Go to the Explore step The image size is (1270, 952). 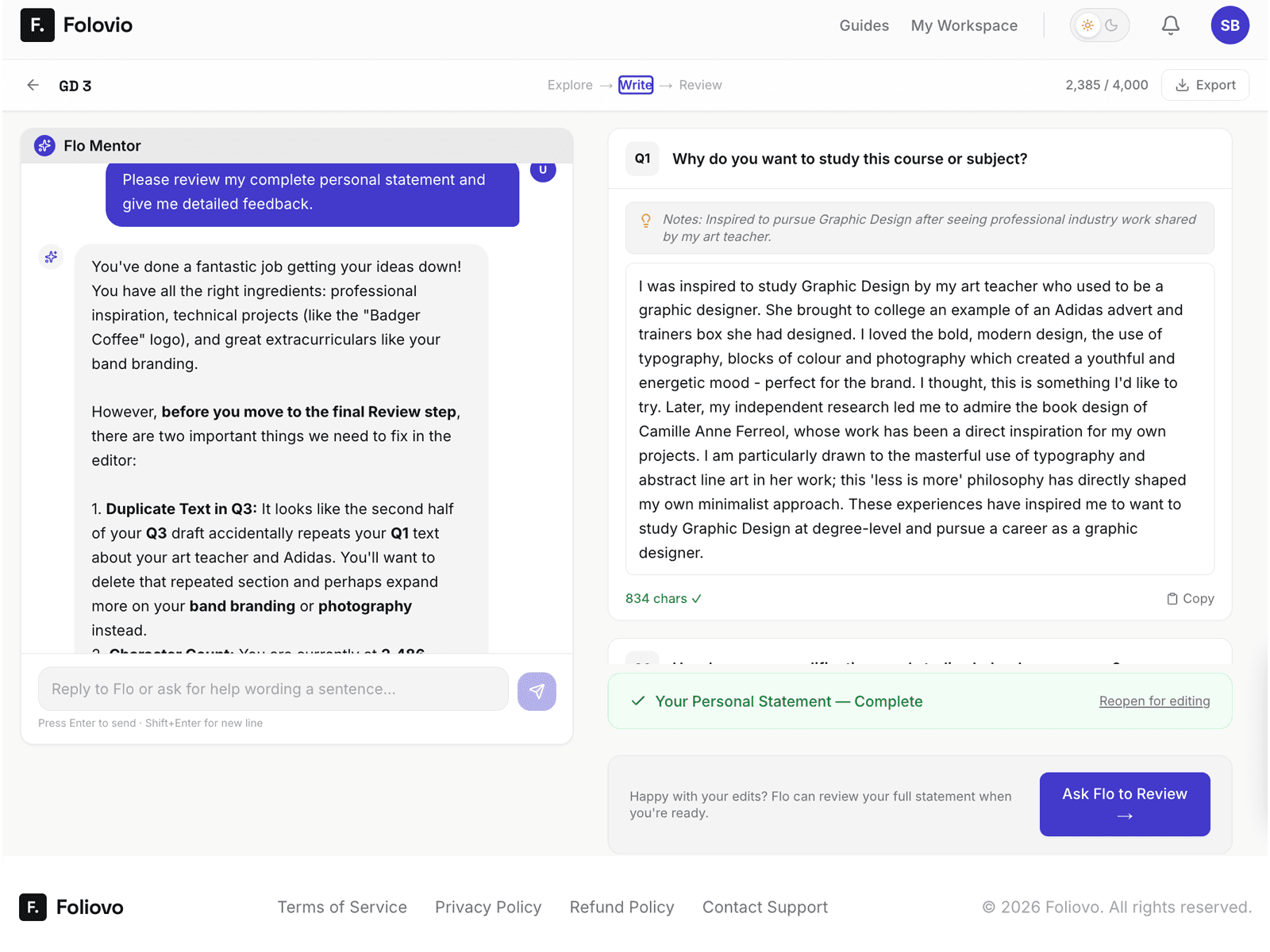[569, 85]
